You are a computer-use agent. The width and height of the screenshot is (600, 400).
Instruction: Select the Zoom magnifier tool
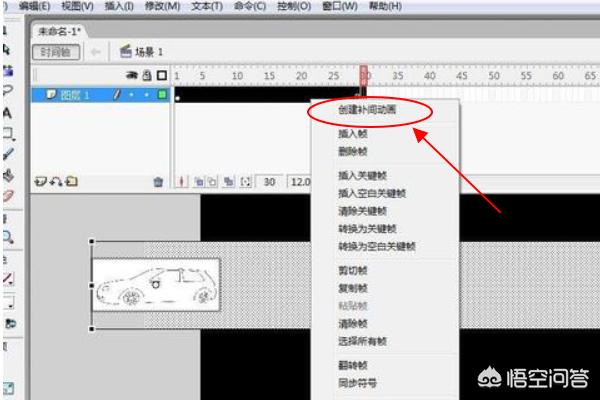pos(7,237)
